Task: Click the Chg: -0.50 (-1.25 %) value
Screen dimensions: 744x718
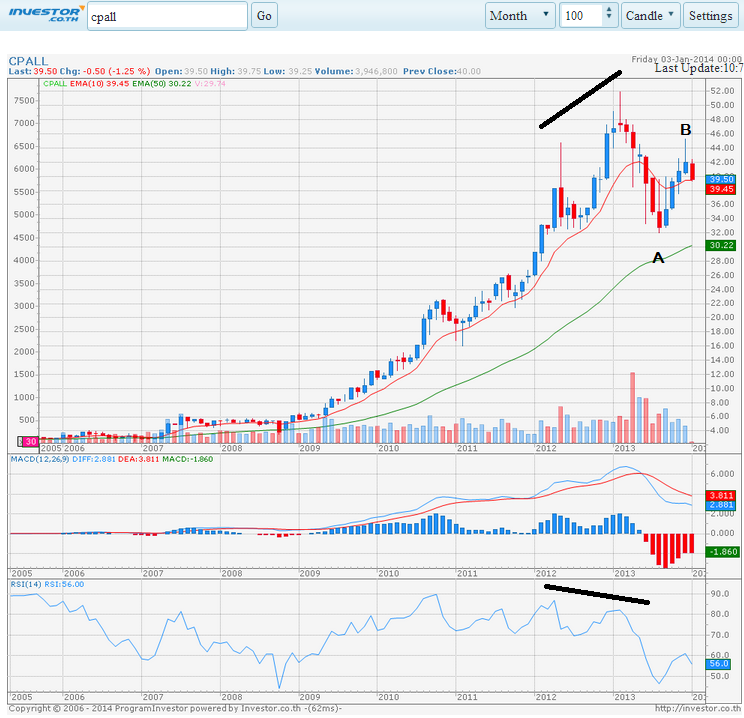Action: click(x=105, y=71)
